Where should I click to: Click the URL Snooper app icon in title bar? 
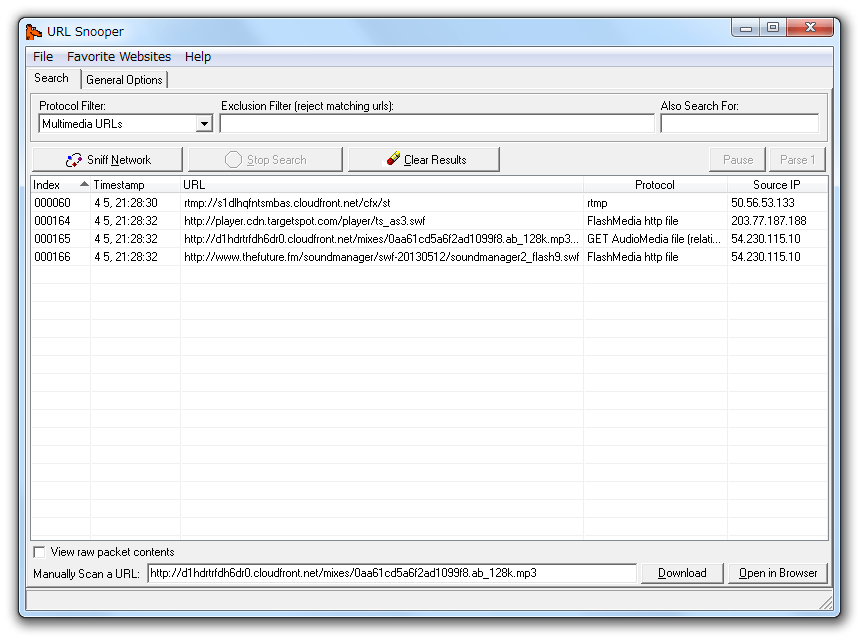click(x=34, y=32)
